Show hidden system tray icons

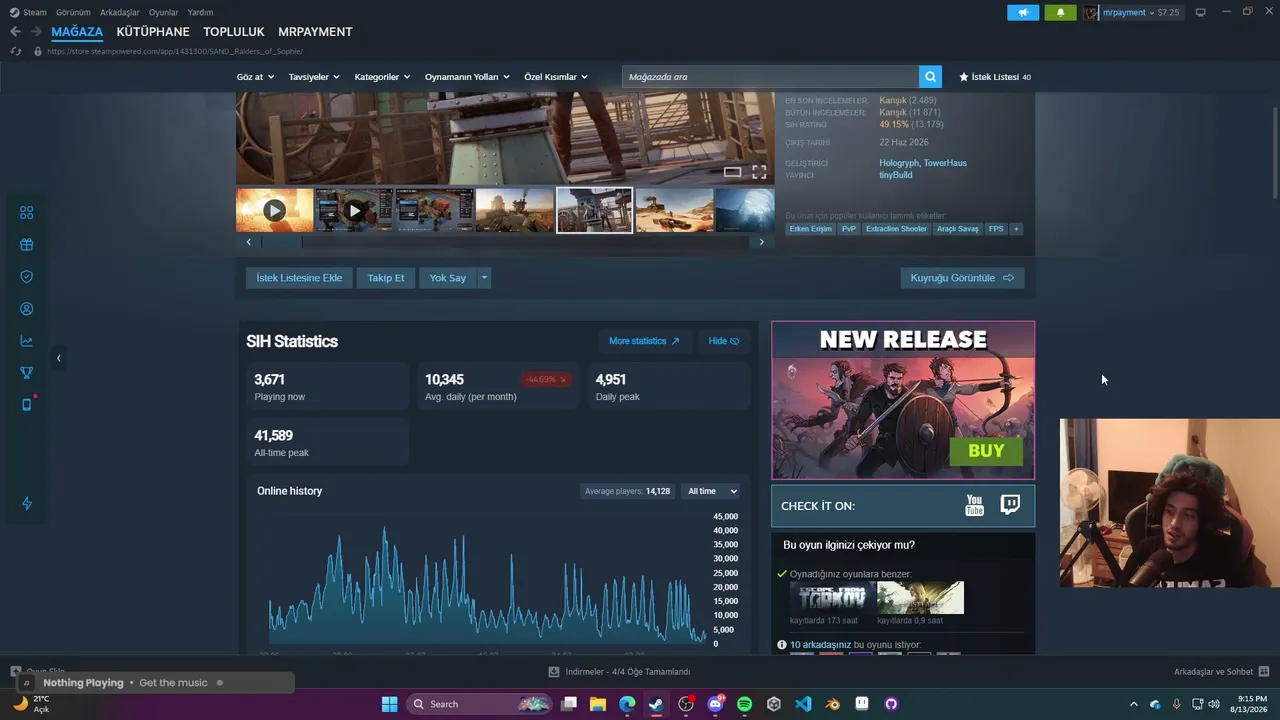(1133, 704)
